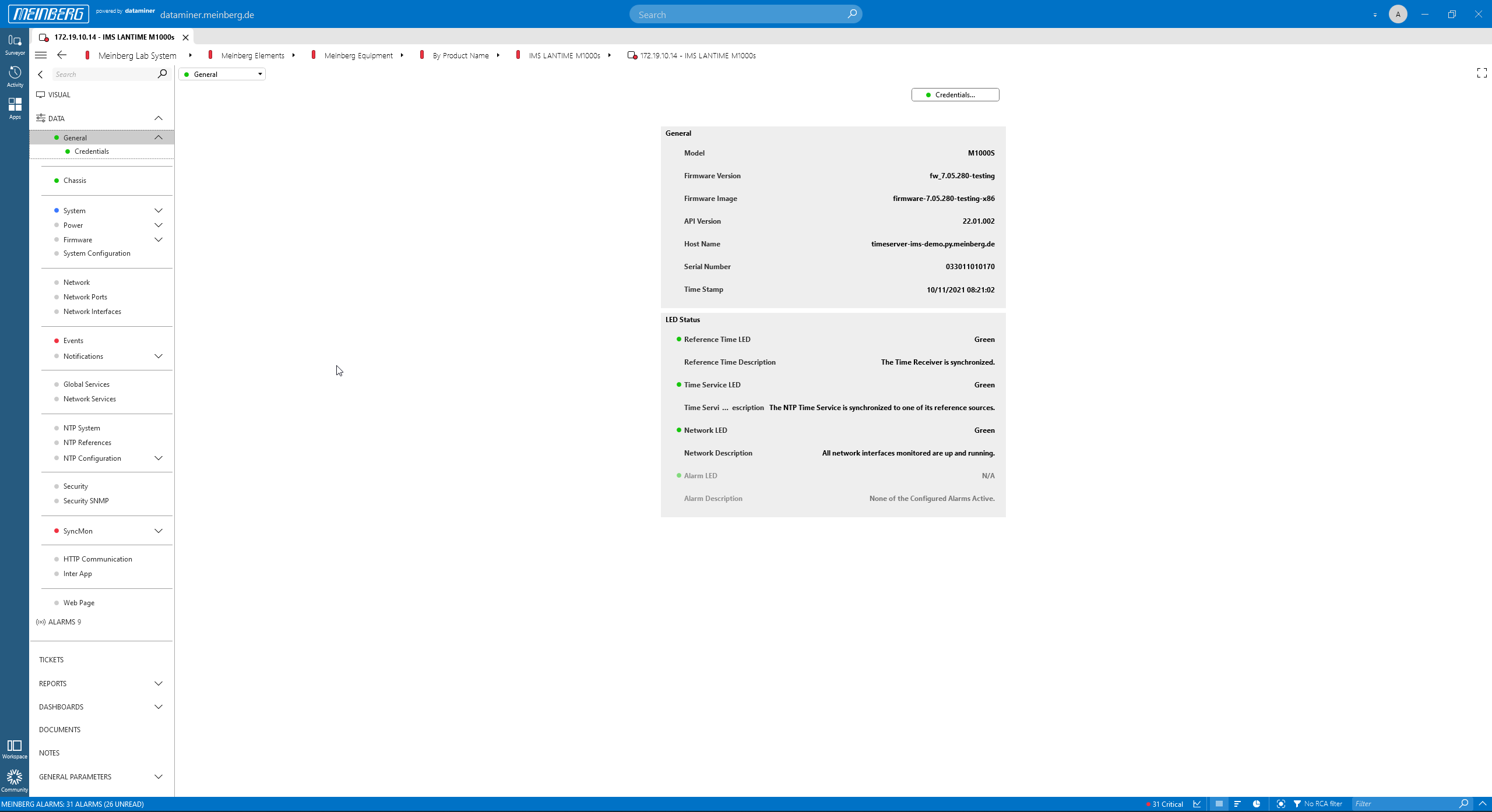Viewport: 1492px width, 812px height.
Task: Select HTTP Communication in the tree
Action: [97, 559]
